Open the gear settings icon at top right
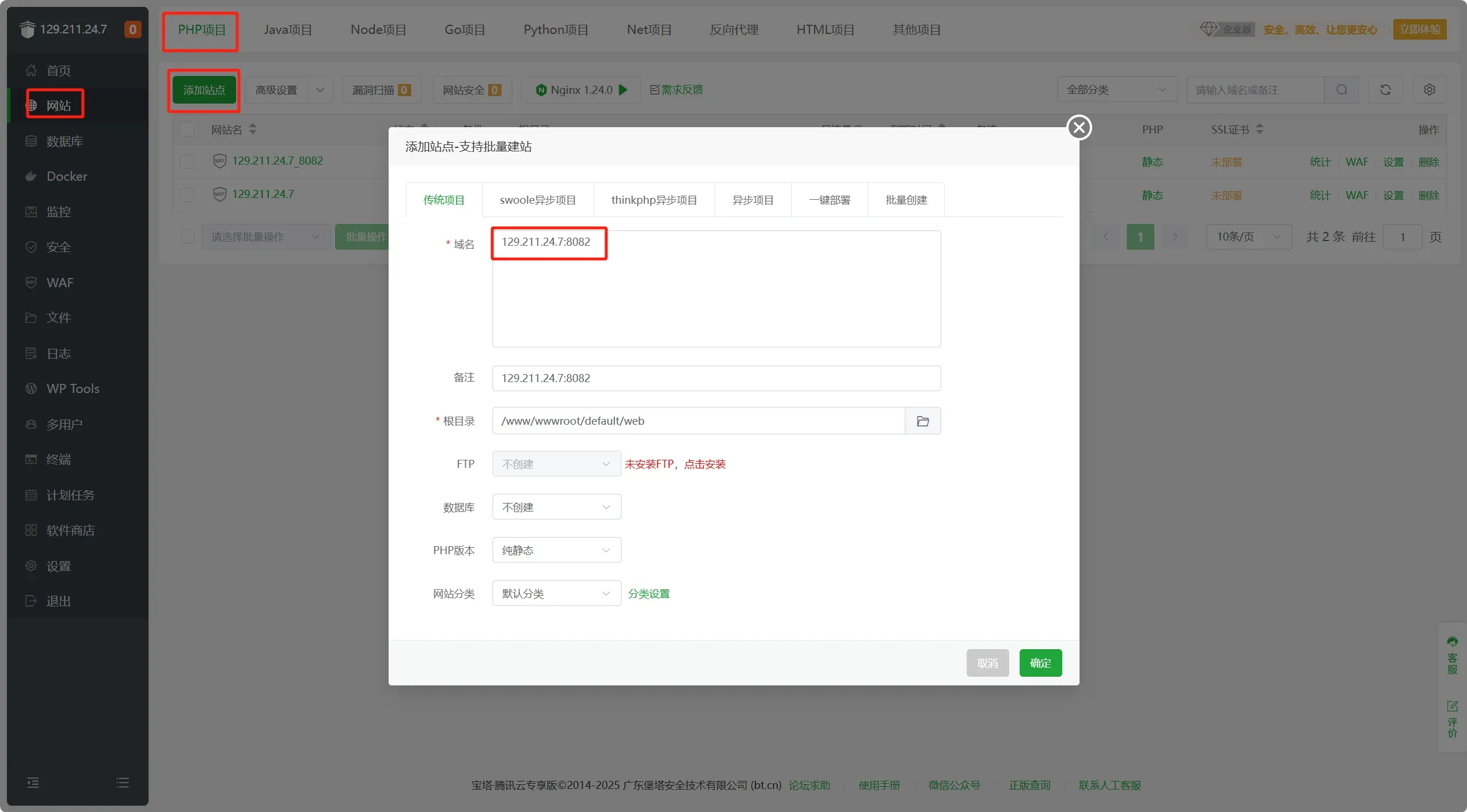The height and width of the screenshot is (812, 1467). 1429,90
